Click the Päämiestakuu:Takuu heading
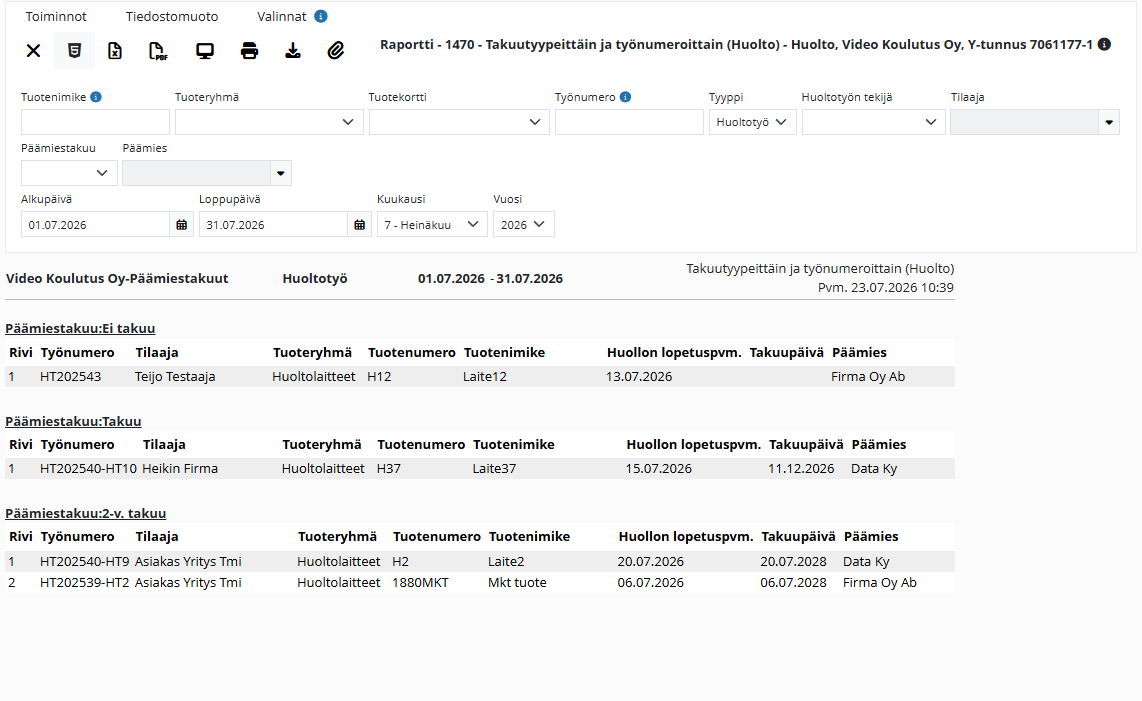Viewport: 1142px width, 701px height. click(x=73, y=421)
